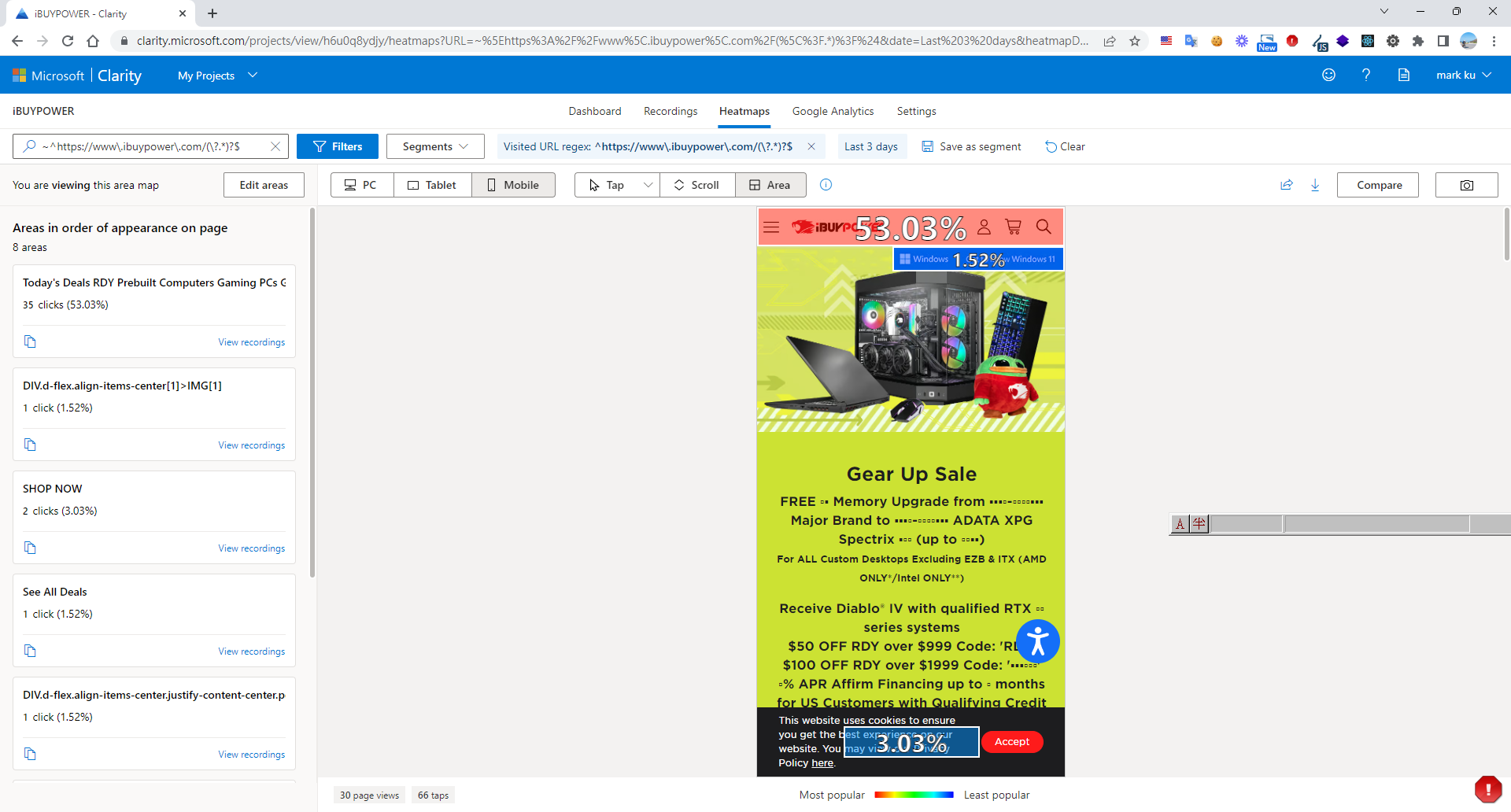Select the Scroll heatmap type

click(696, 185)
